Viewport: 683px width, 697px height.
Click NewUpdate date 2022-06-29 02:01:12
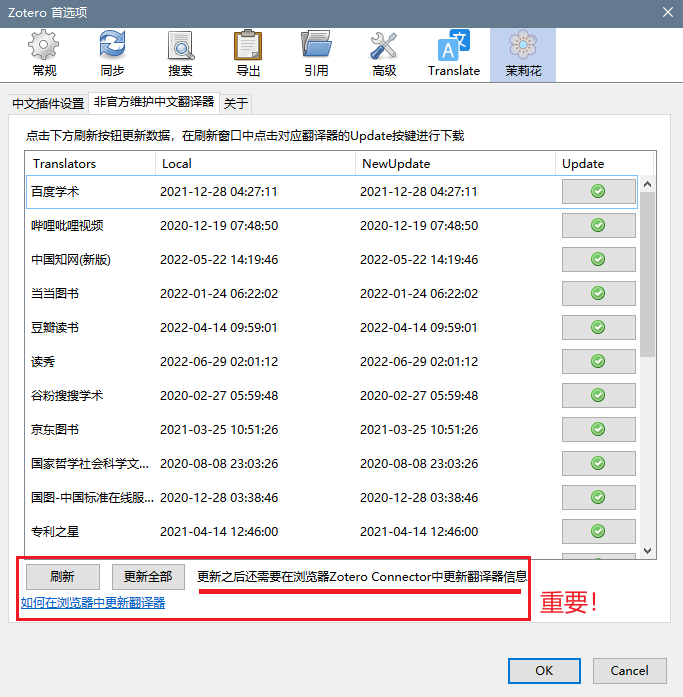click(x=419, y=361)
